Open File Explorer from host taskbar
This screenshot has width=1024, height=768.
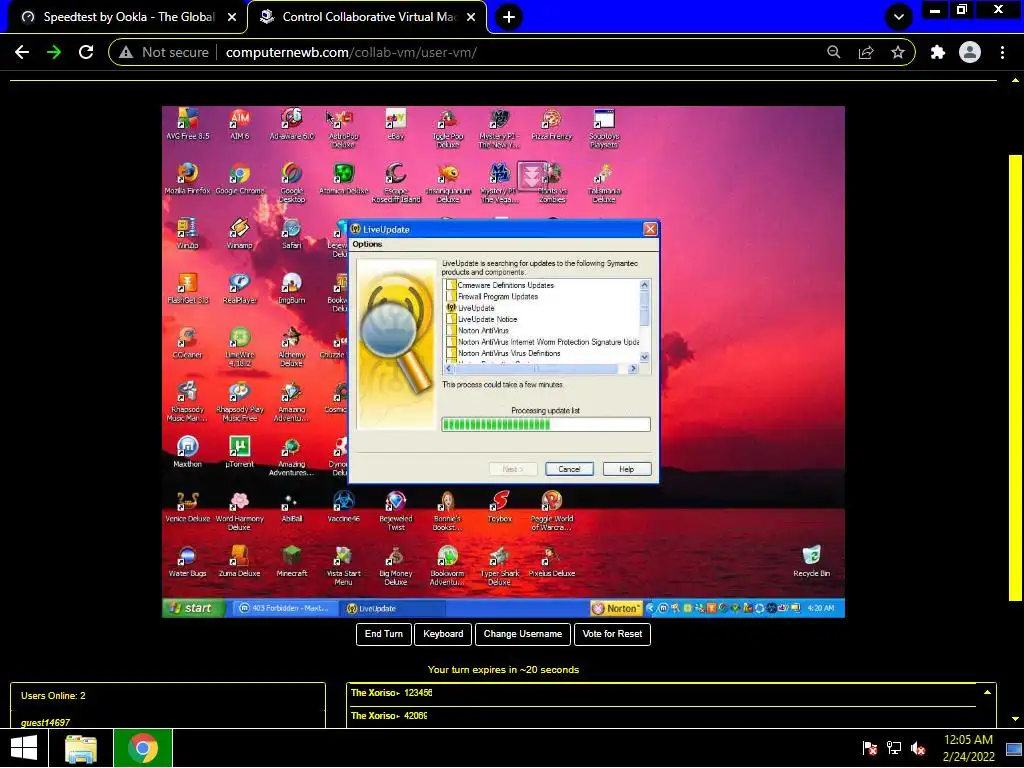coord(81,748)
